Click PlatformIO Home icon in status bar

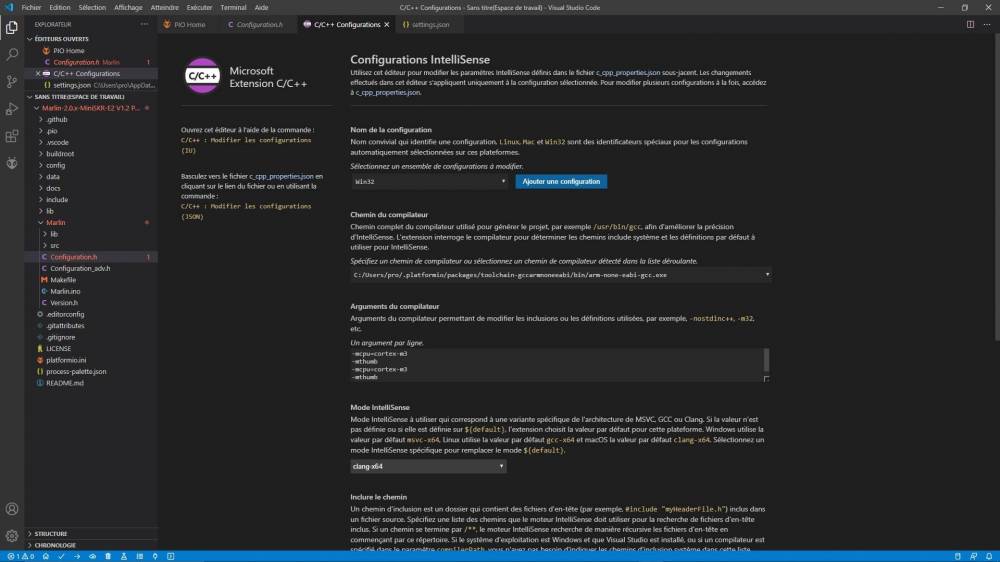pos(46,556)
